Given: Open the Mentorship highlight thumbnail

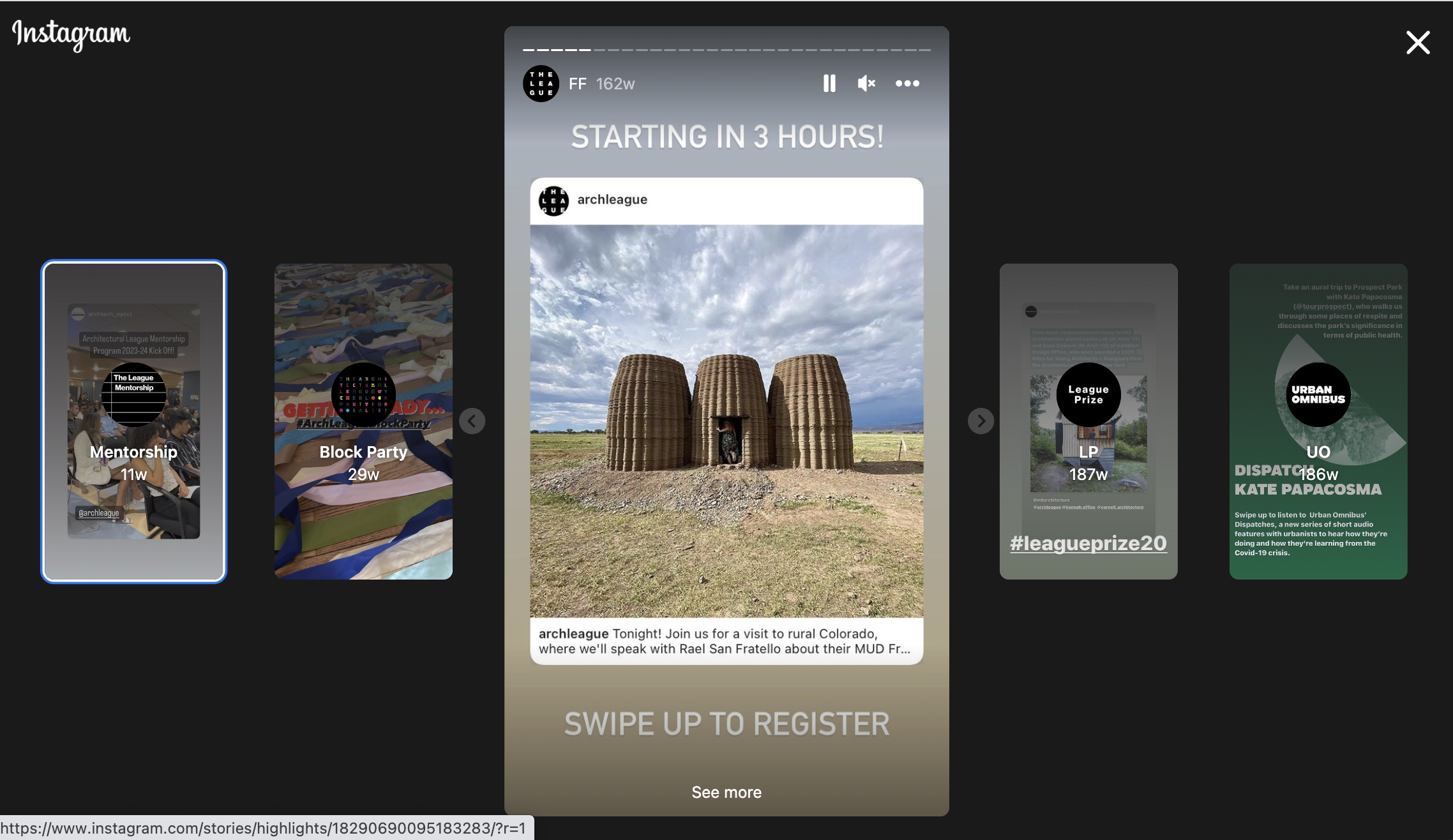Looking at the screenshot, I should coord(134,421).
